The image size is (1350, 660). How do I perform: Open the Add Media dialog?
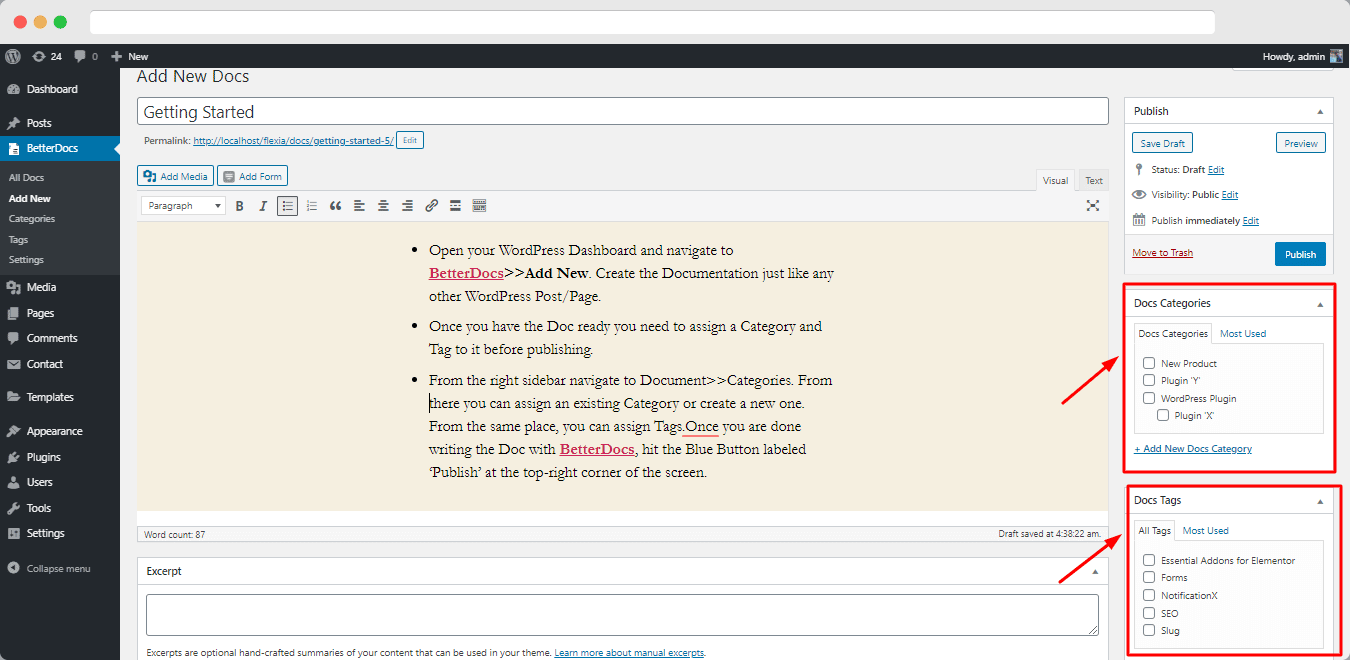point(174,175)
